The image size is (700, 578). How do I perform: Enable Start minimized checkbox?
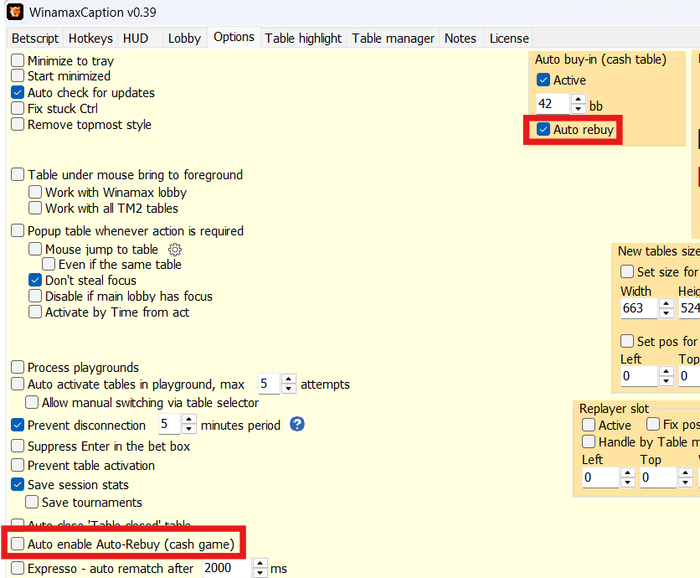point(17,75)
